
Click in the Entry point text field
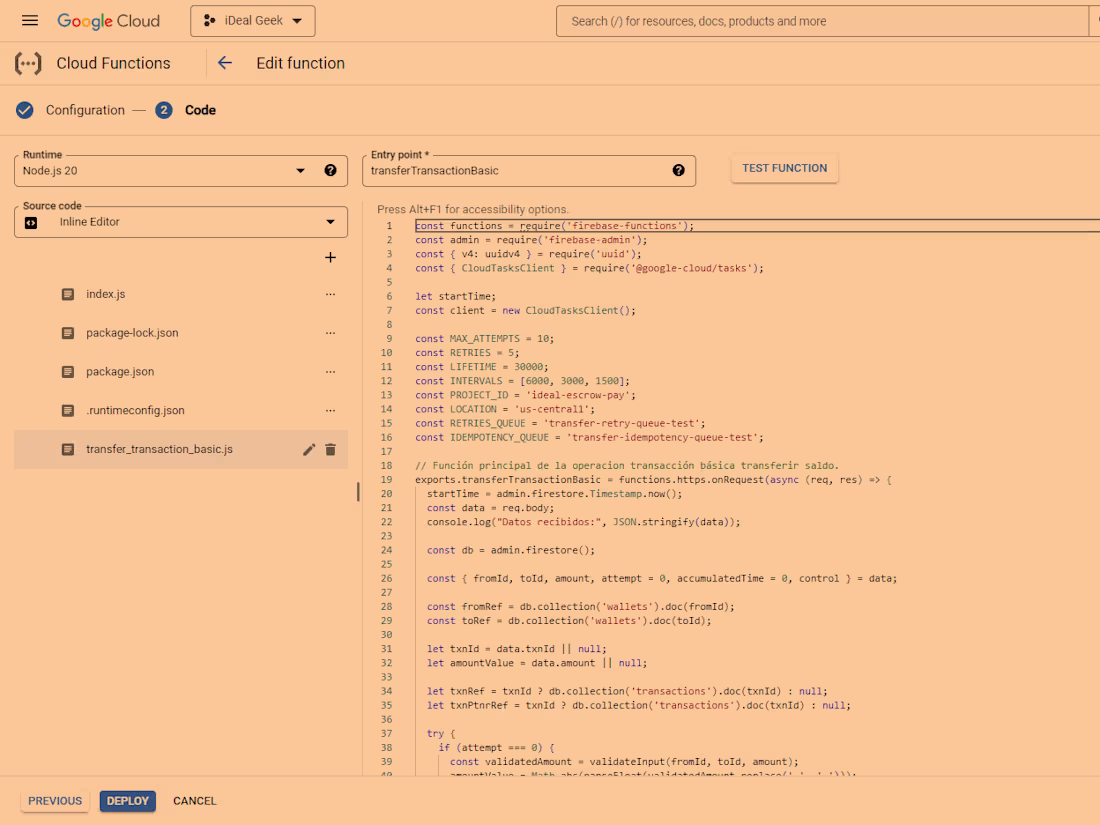510,171
